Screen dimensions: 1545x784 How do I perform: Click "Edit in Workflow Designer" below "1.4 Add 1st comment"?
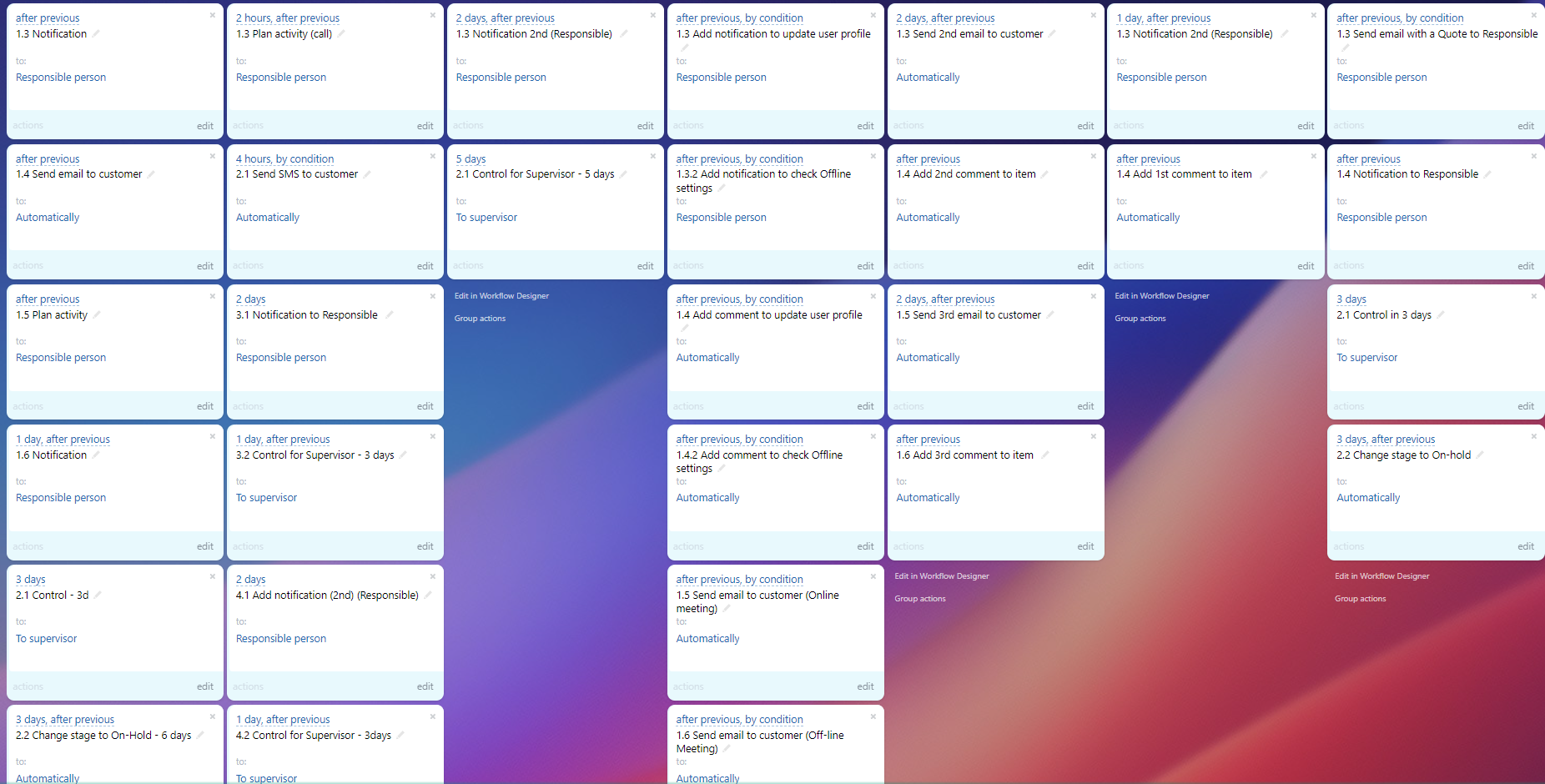1161,296
